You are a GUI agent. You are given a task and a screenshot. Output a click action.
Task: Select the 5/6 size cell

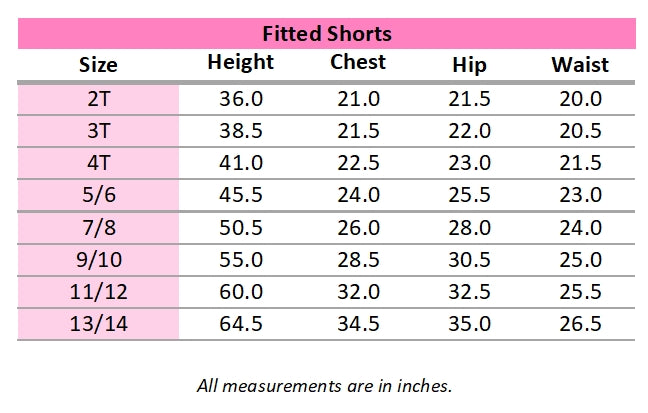click(x=98, y=195)
